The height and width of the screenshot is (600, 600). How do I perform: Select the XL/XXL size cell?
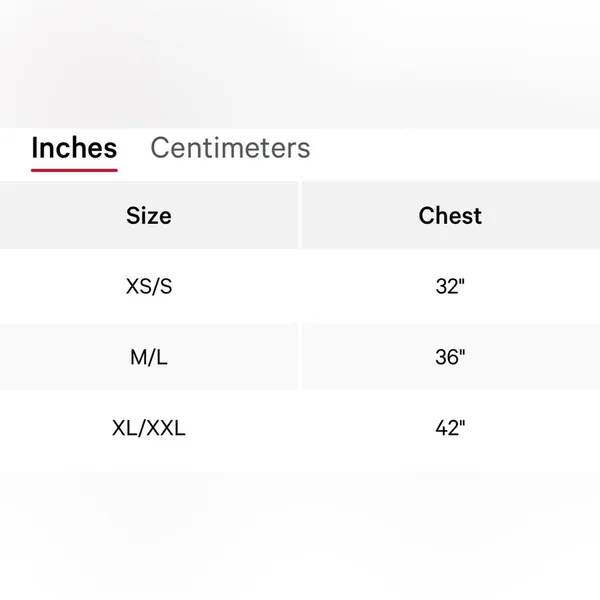click(x=149, y=428)
